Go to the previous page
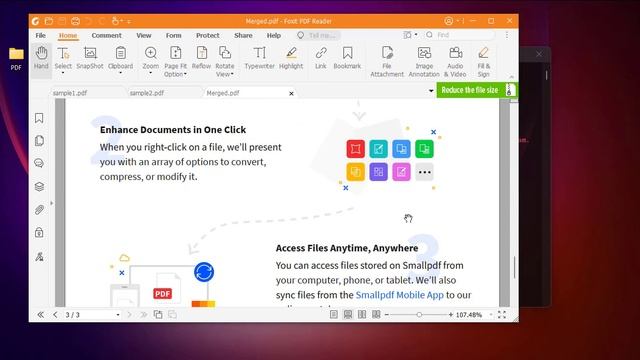Screen dimensions: 640x360 [55, 315]
